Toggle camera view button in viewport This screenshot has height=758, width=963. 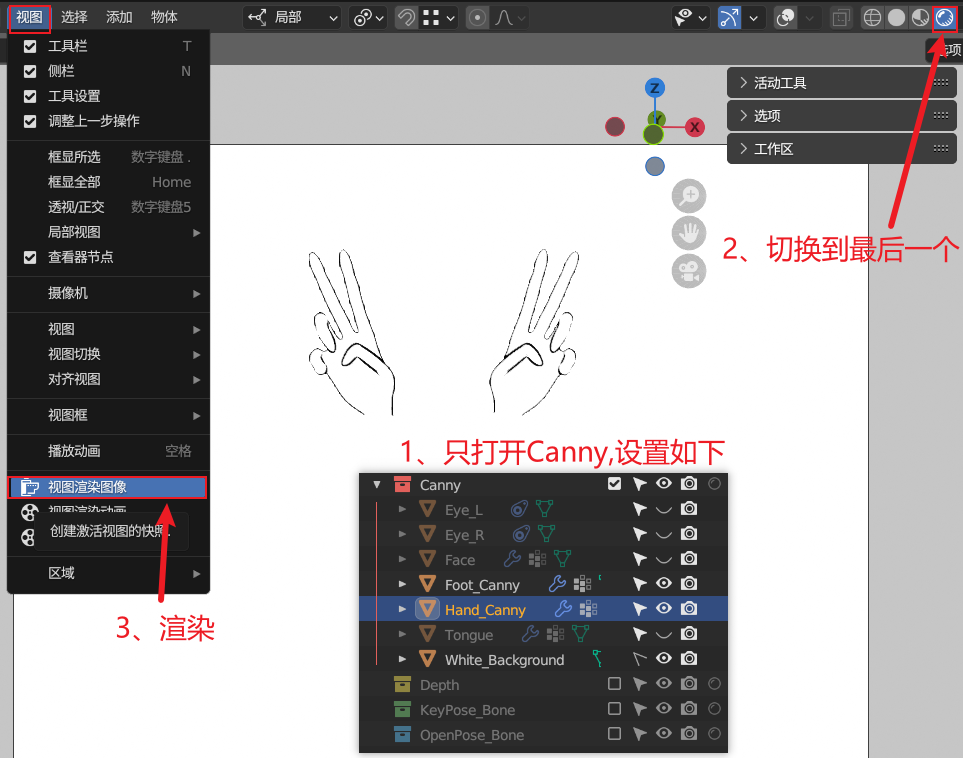coord(689,271)
